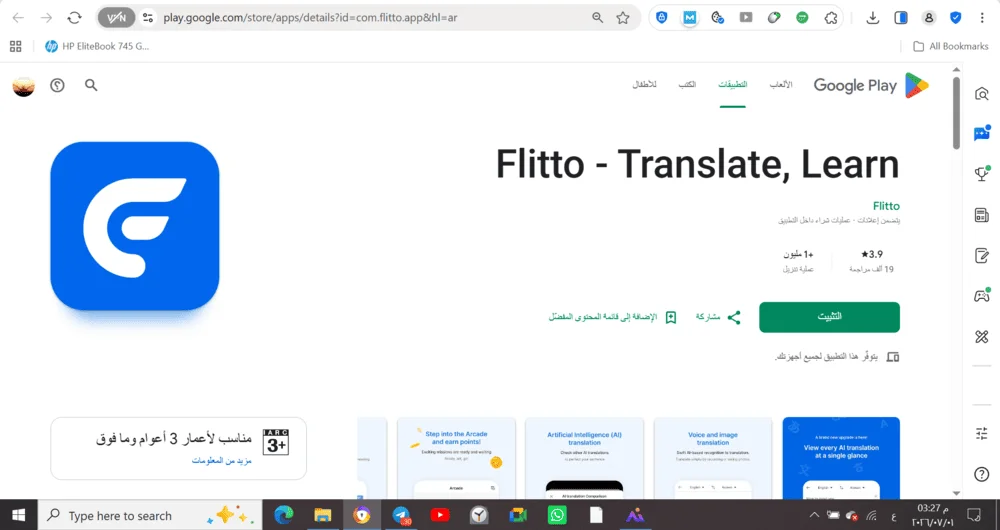
Task: Open the site information icon
Action: [148, 18]
